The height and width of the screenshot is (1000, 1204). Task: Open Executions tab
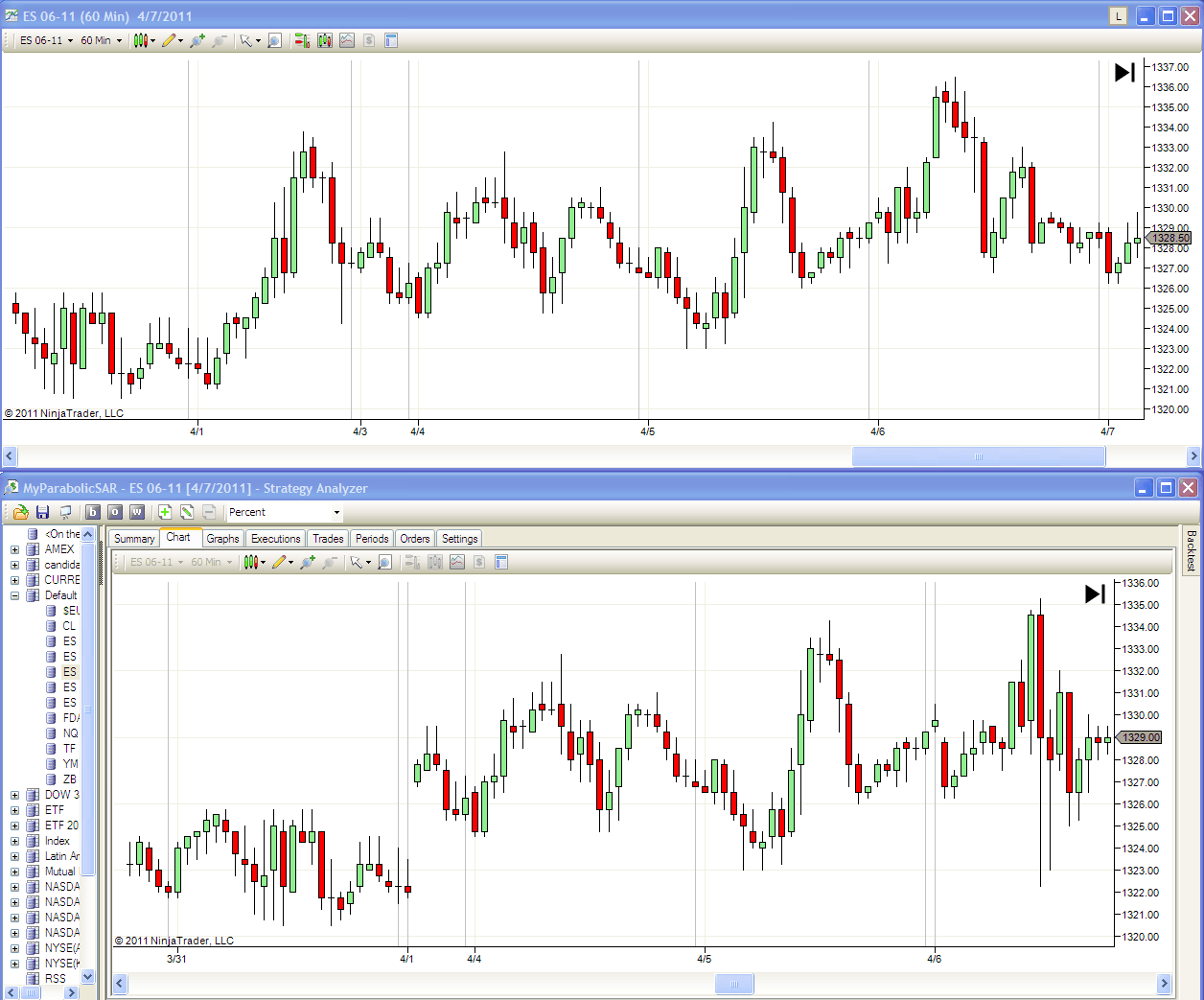[275, 539]
